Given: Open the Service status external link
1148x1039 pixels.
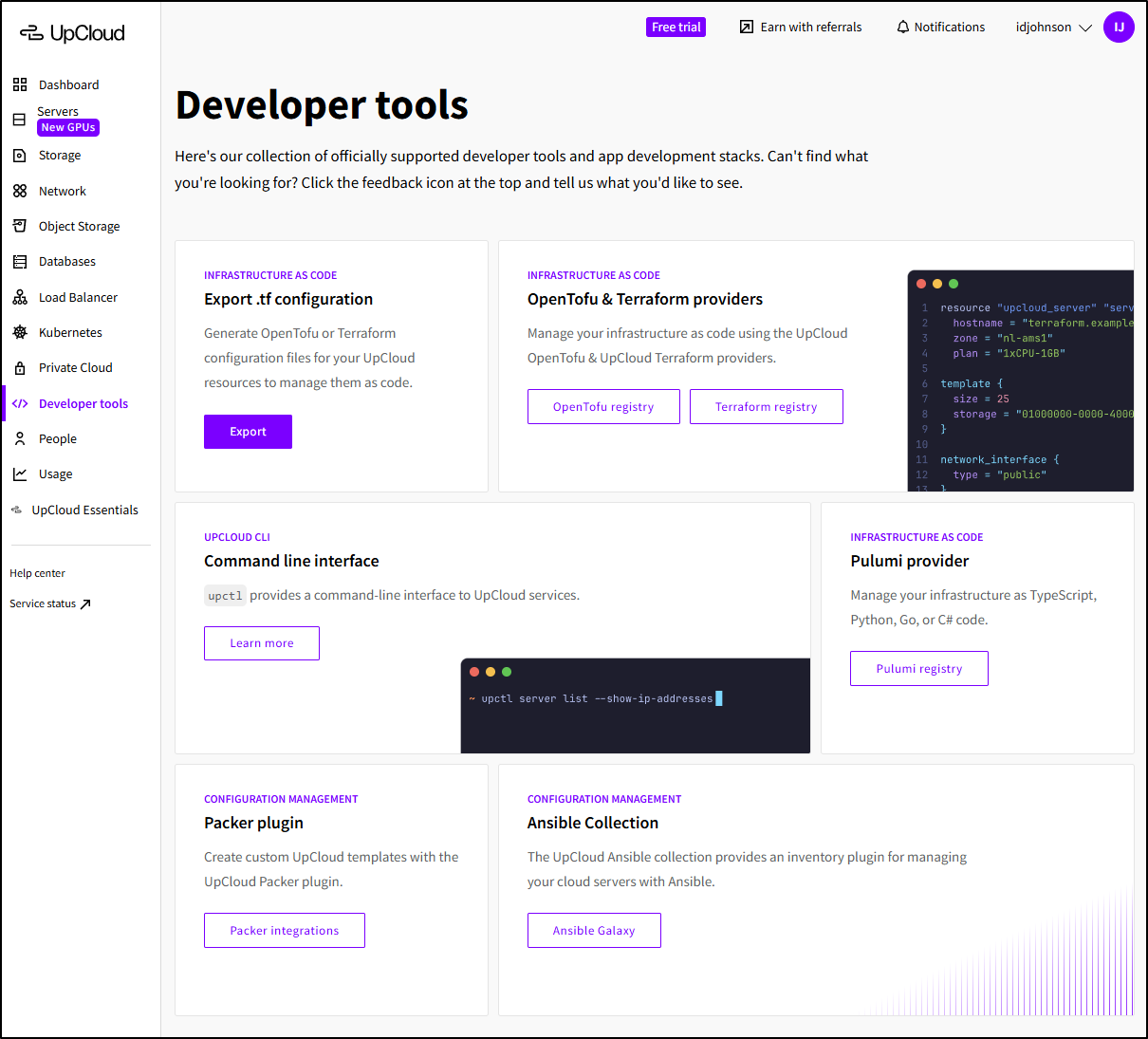Looking at the screenshot, I should [50, 603].
